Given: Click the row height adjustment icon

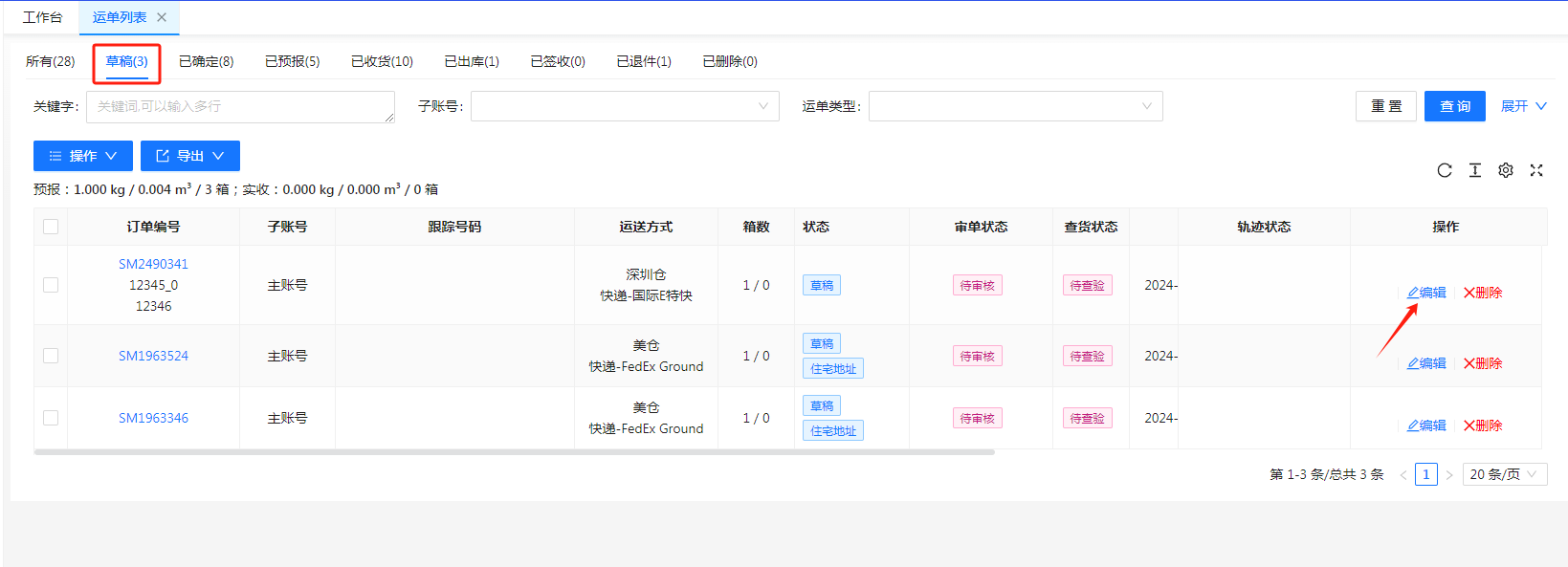Looking at the screenshot, I should (x=1475, y=170).
